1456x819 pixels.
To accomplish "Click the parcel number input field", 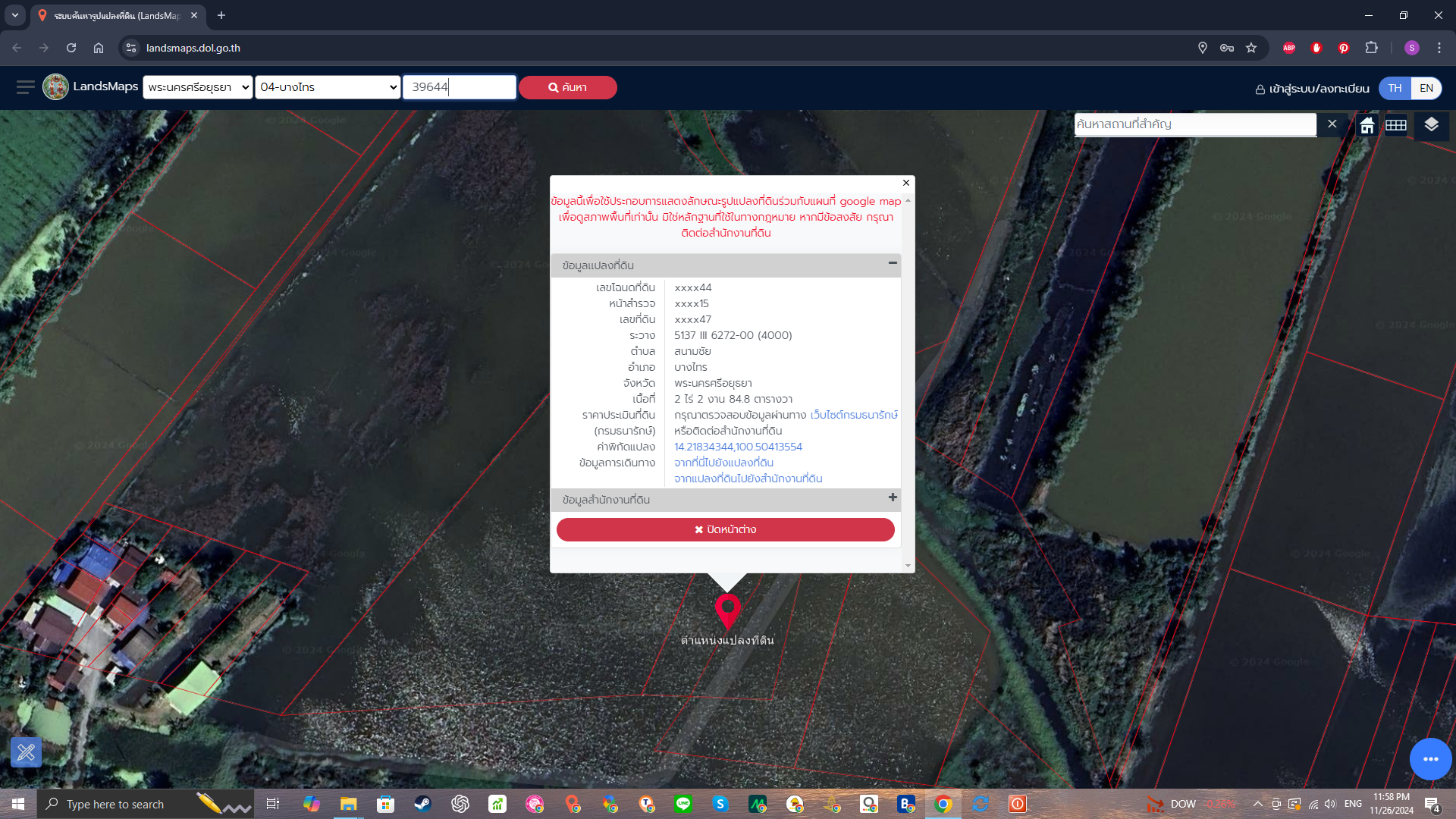I will pos(459,87).
